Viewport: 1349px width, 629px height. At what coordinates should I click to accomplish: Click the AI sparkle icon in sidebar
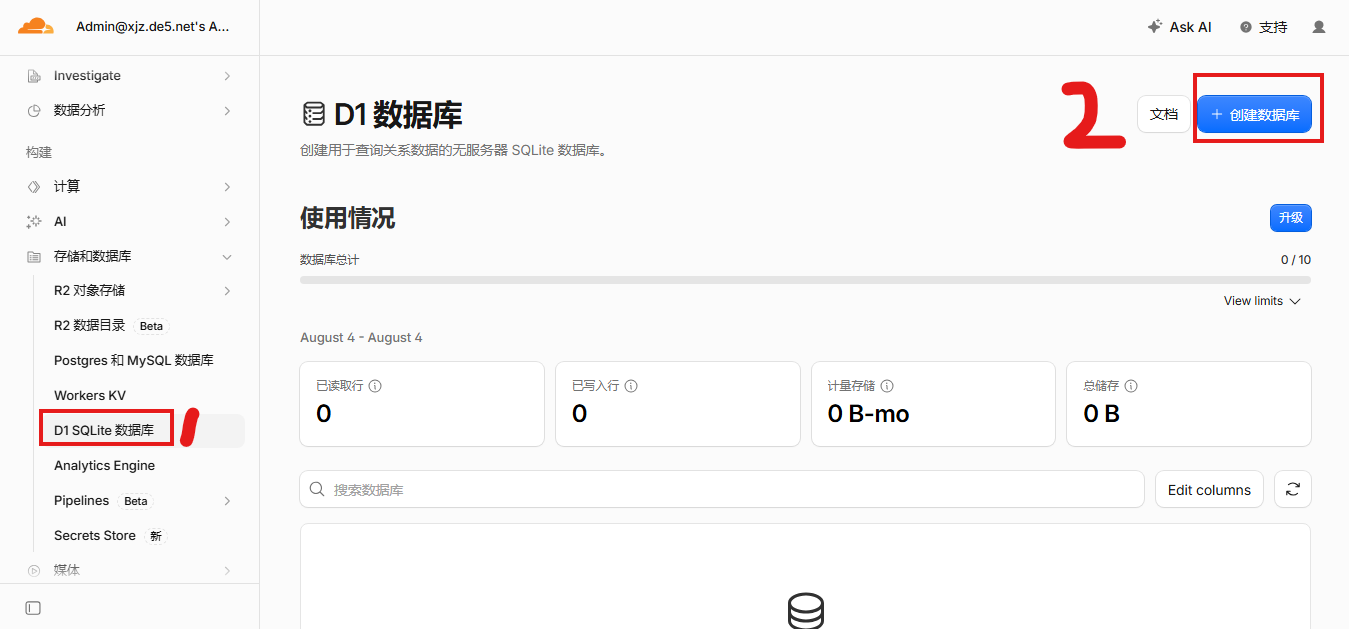(34, 221)
